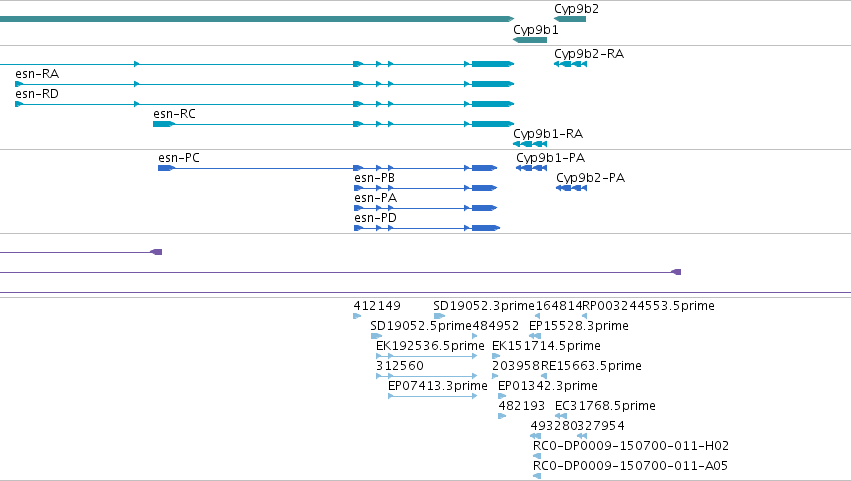Select the EK151714.5prime feature label
The width and height of the screenshot is (851, 481).
[x=547, y=346]
